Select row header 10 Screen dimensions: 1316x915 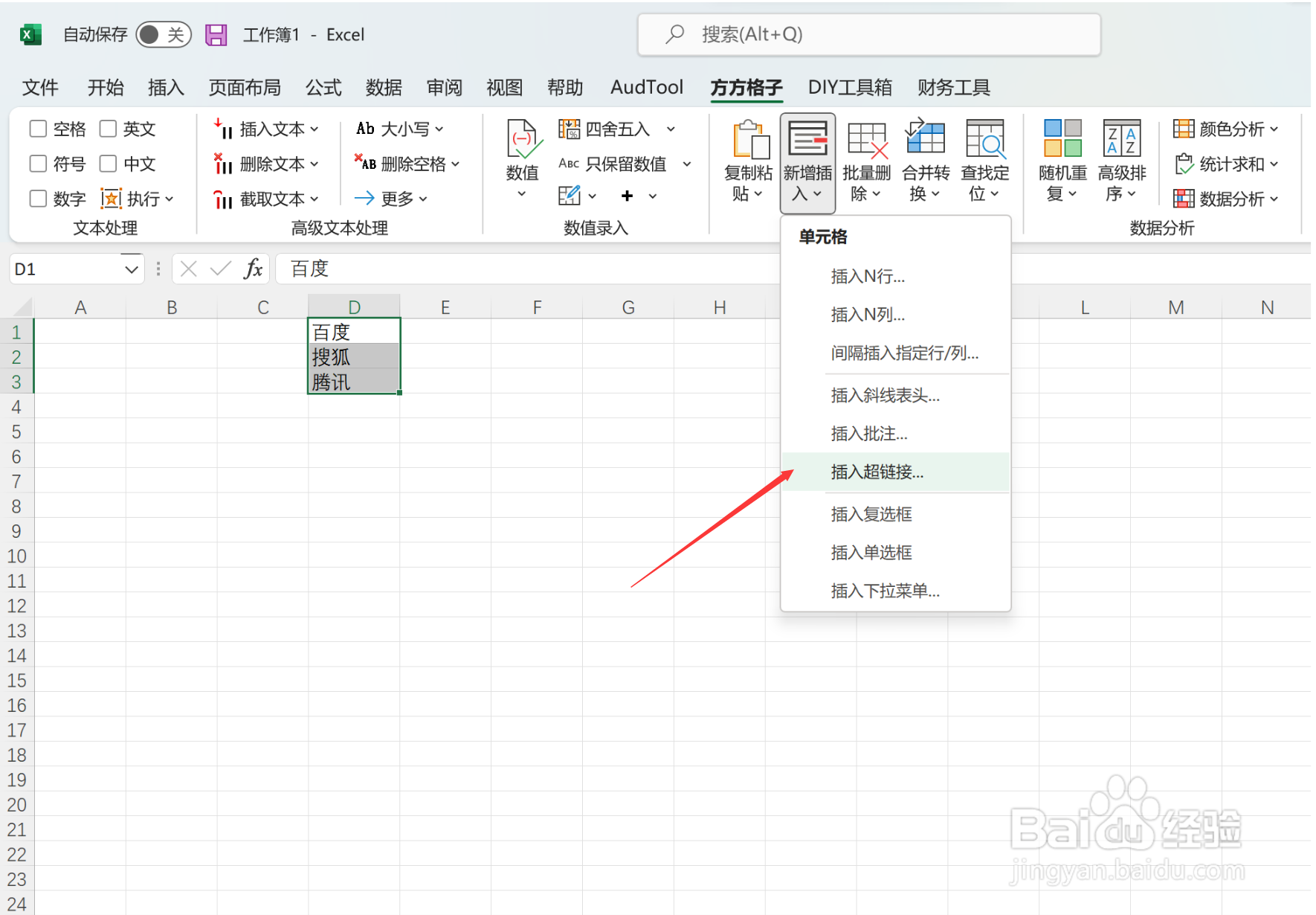point(16,556)
